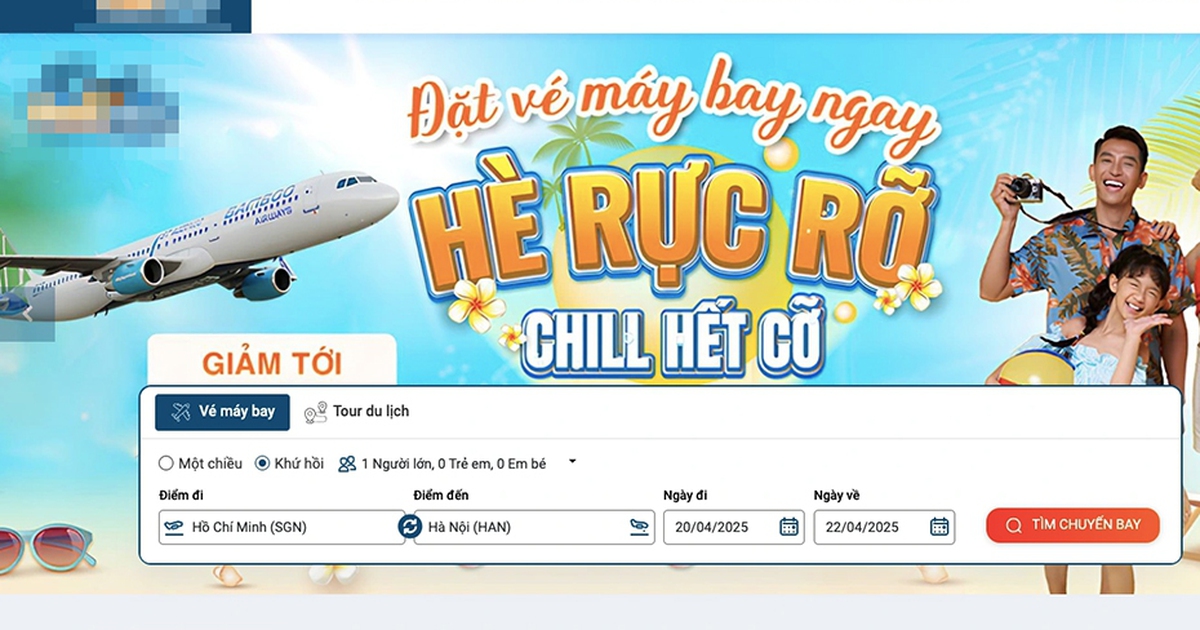Open Hà Nội (HAN) destination selector

point(534,527)
